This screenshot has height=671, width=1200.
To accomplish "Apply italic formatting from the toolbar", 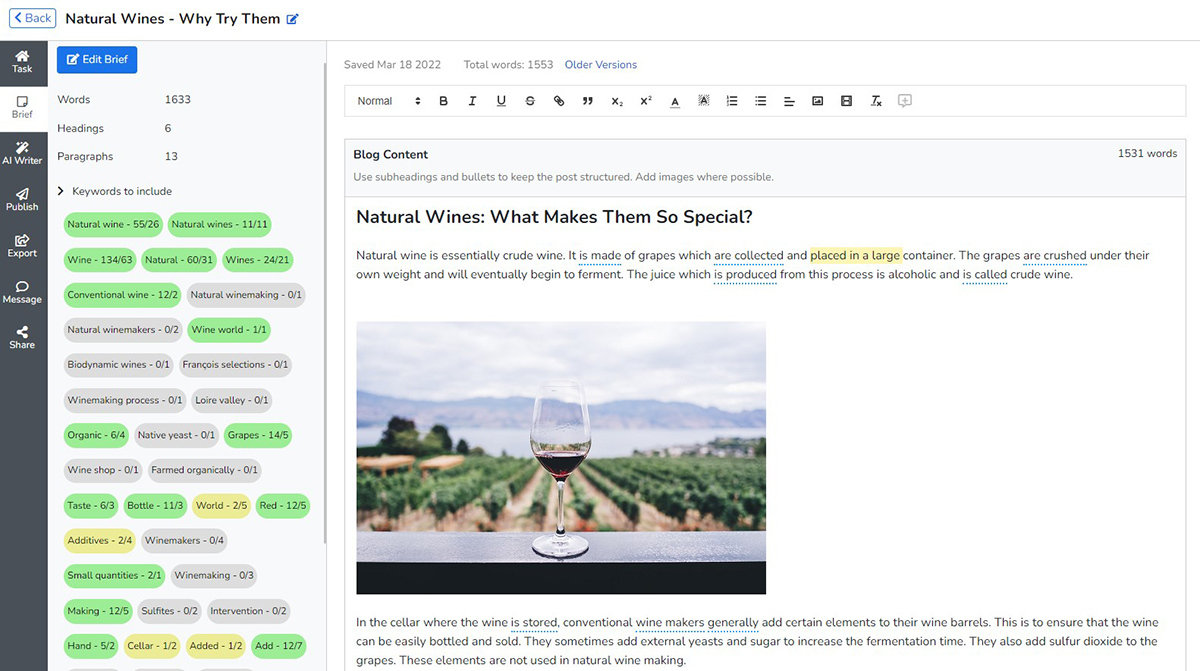I will 472,101.
